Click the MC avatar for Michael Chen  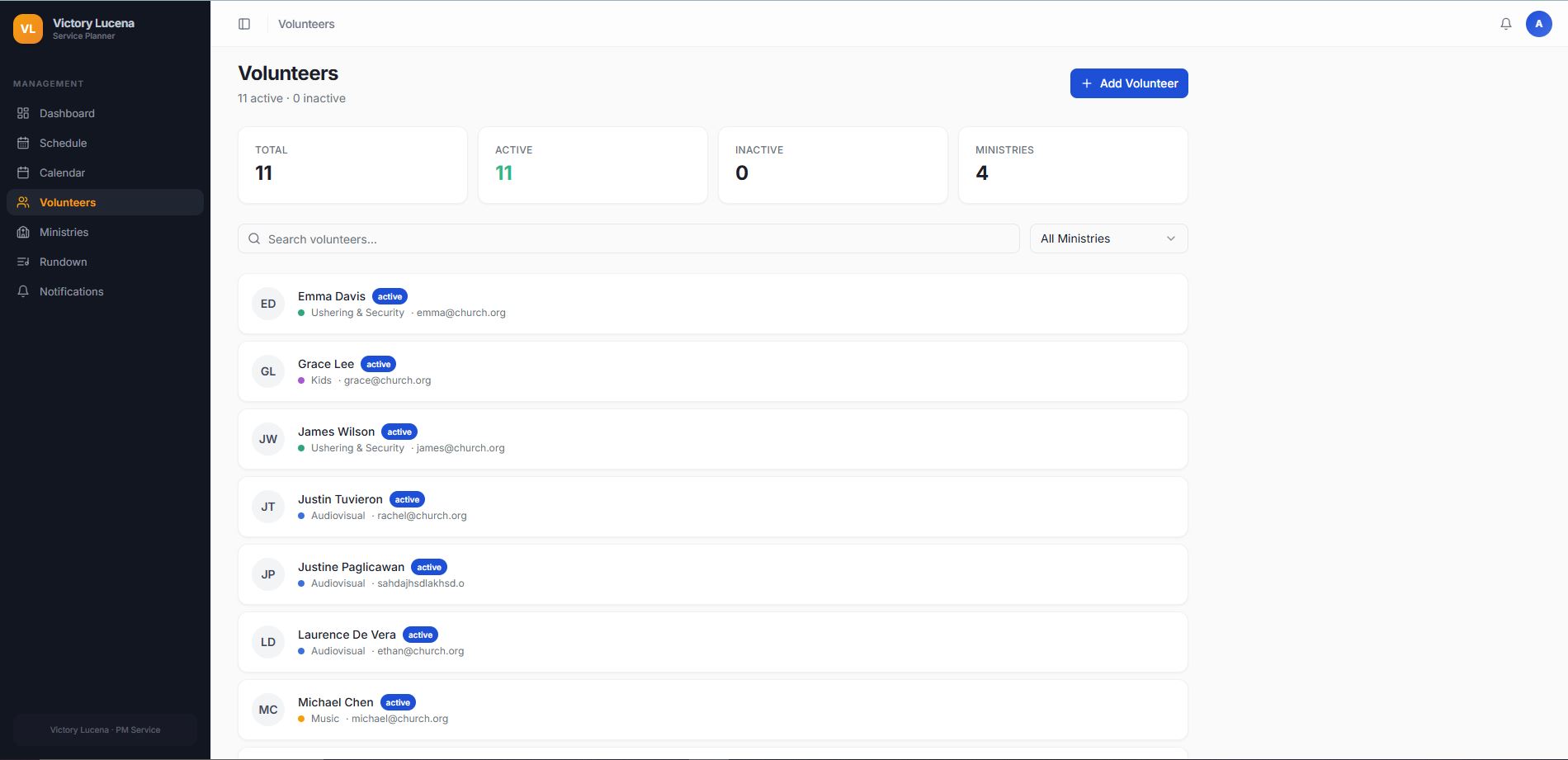pyautogui.click(x=268, y=710)
